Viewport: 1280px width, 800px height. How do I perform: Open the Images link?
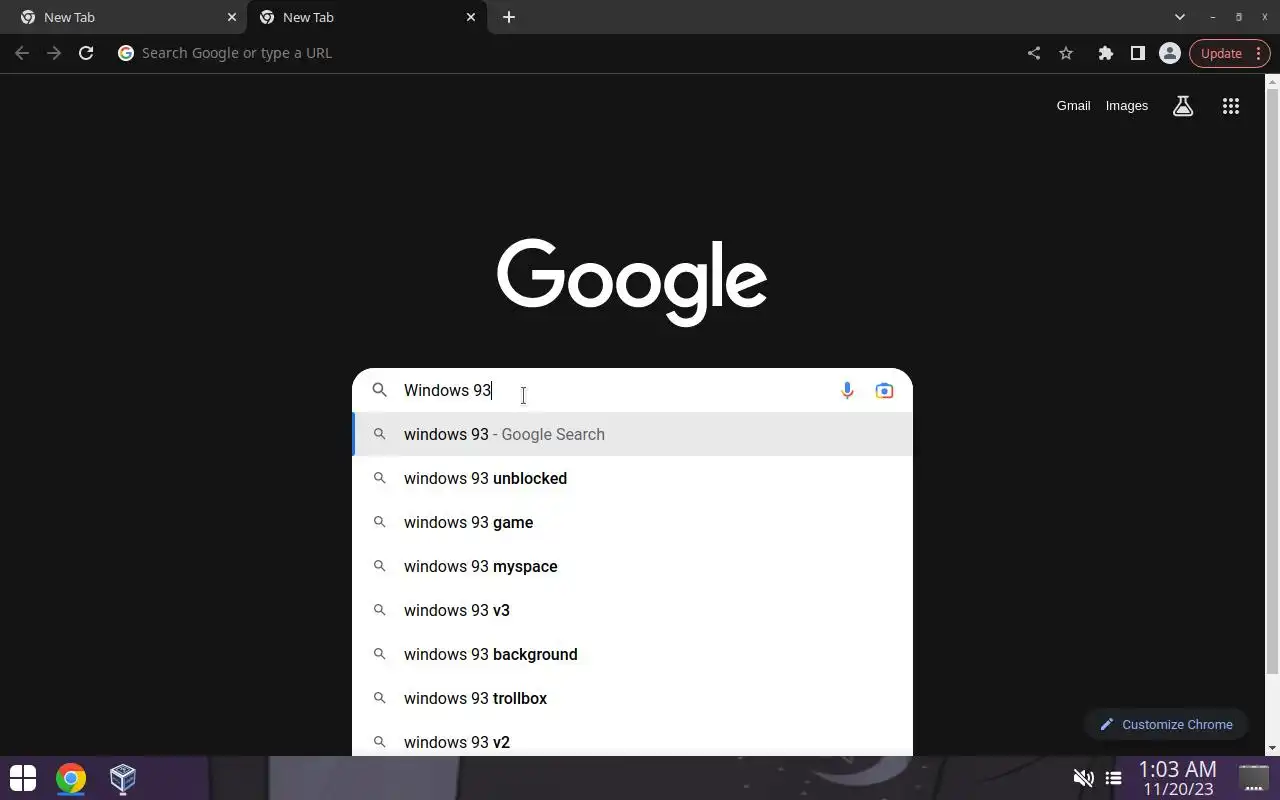pos(1127,106)
